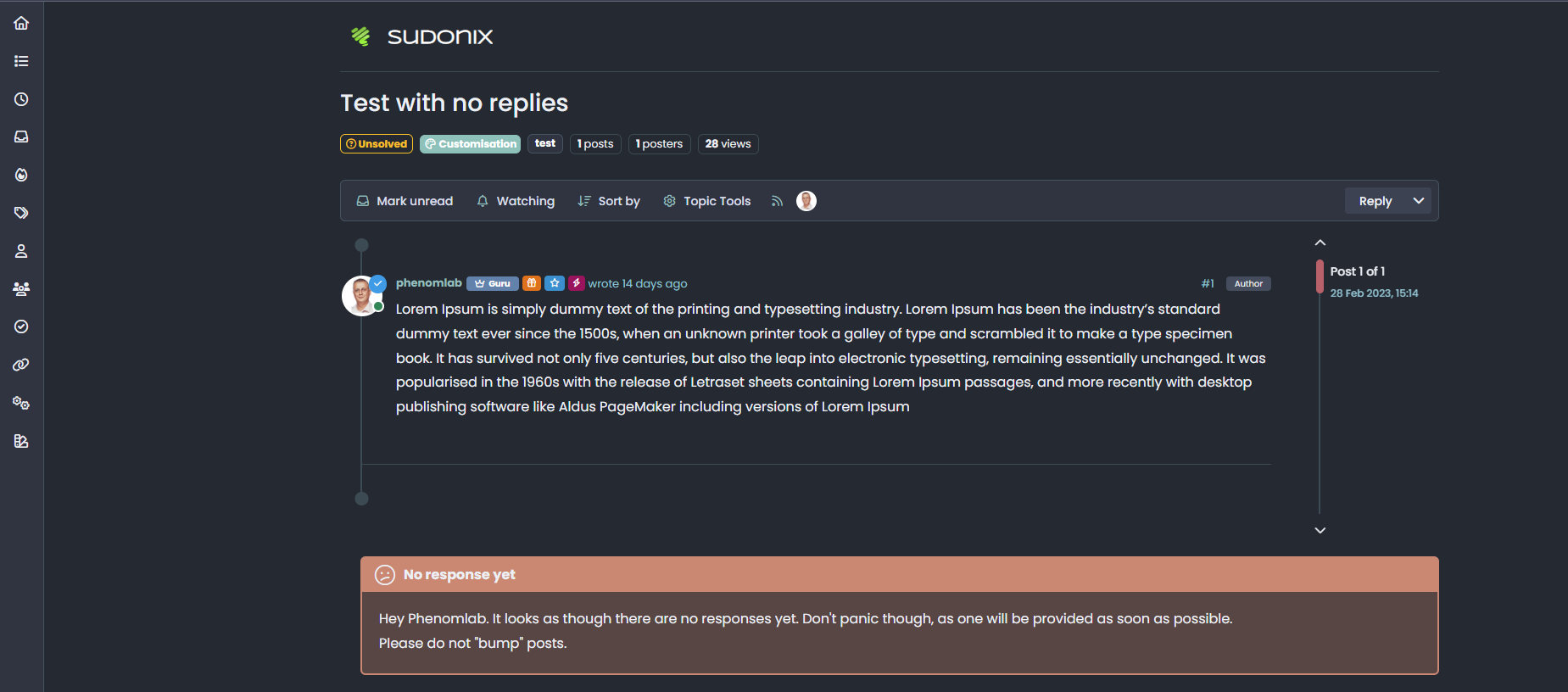This screenshot has height=692, width=1568.
Task: Open the Topic Tools menu
Action: click(707, 201)
